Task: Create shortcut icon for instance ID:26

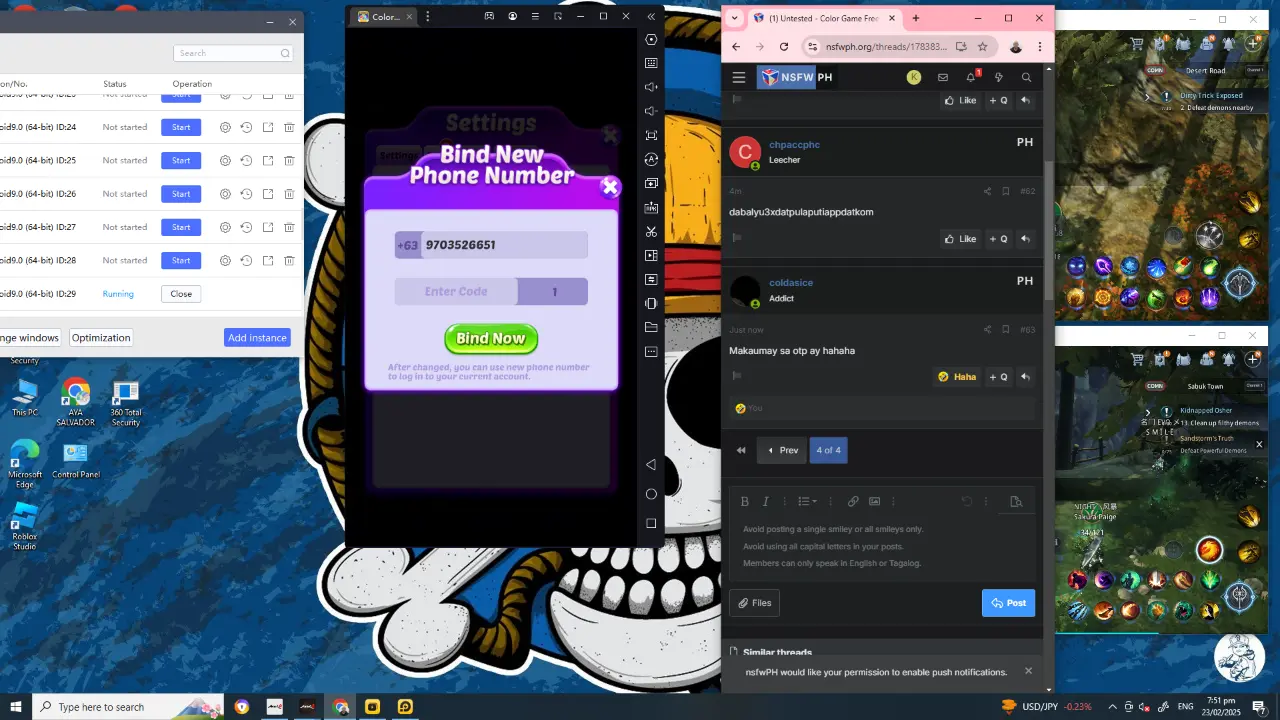Action: (x=268, y=194)
